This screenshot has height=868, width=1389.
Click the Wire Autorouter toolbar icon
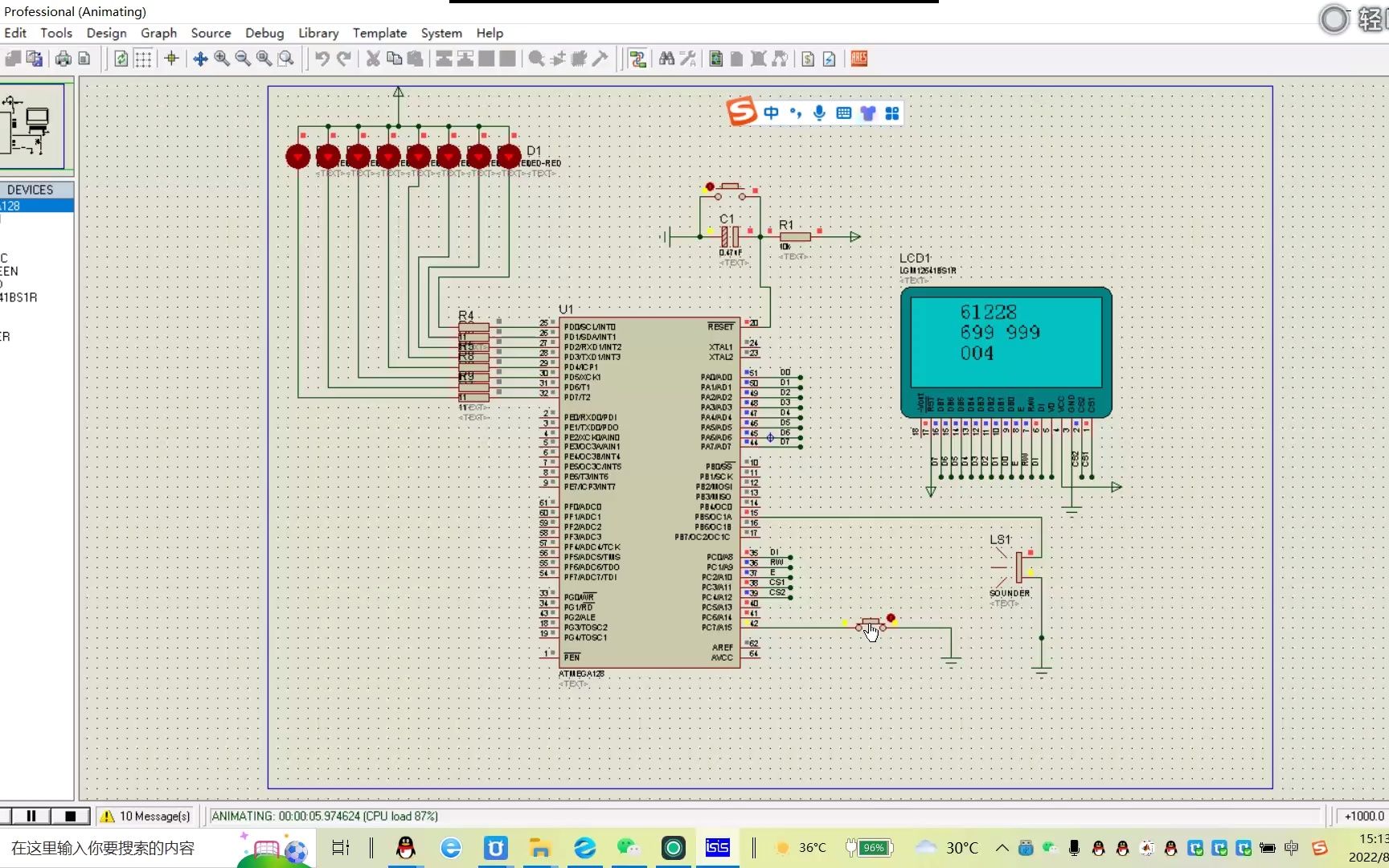pos(637,59)
